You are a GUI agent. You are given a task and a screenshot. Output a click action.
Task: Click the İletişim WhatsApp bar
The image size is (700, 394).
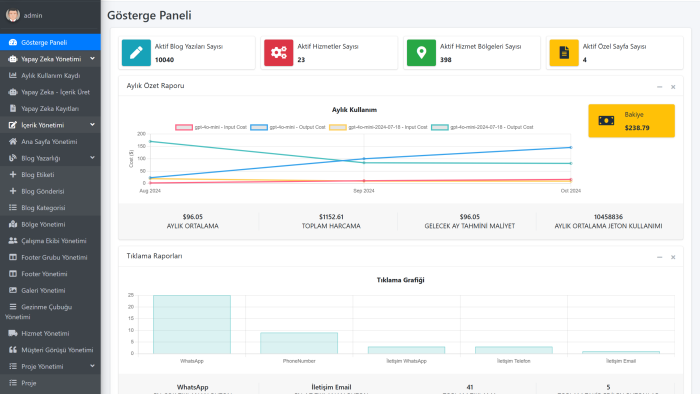(x=406, y=350)
